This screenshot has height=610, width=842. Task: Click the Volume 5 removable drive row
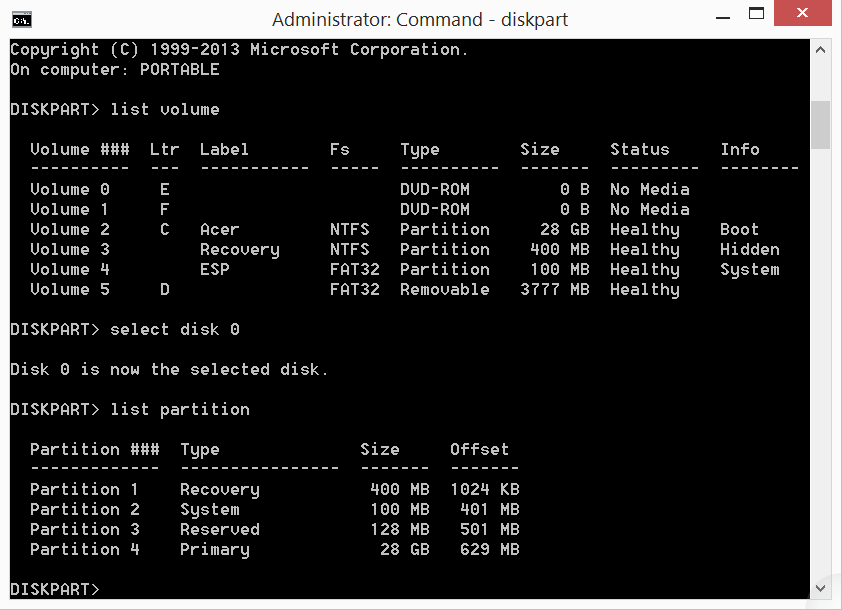tap(300, 289)
